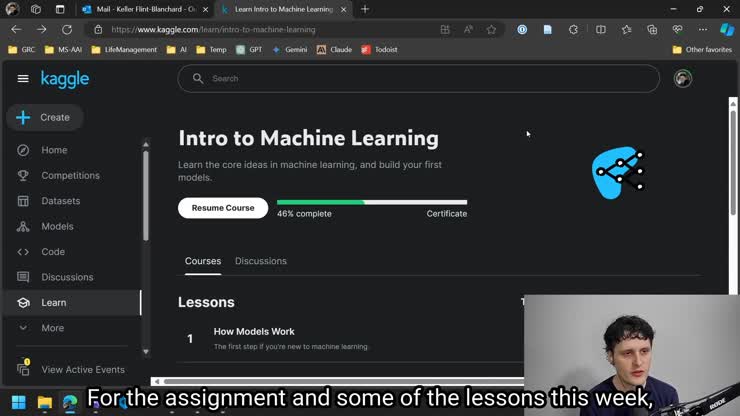Click Resume Course button
The width and height of the screenshot is (740, 416).
coord(223,208)
